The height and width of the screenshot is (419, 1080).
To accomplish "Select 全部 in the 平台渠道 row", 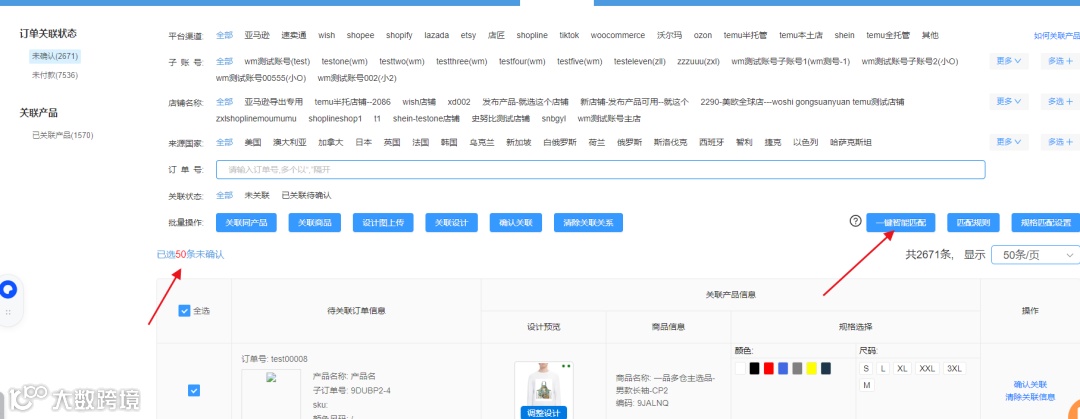I will click(225, 35).
